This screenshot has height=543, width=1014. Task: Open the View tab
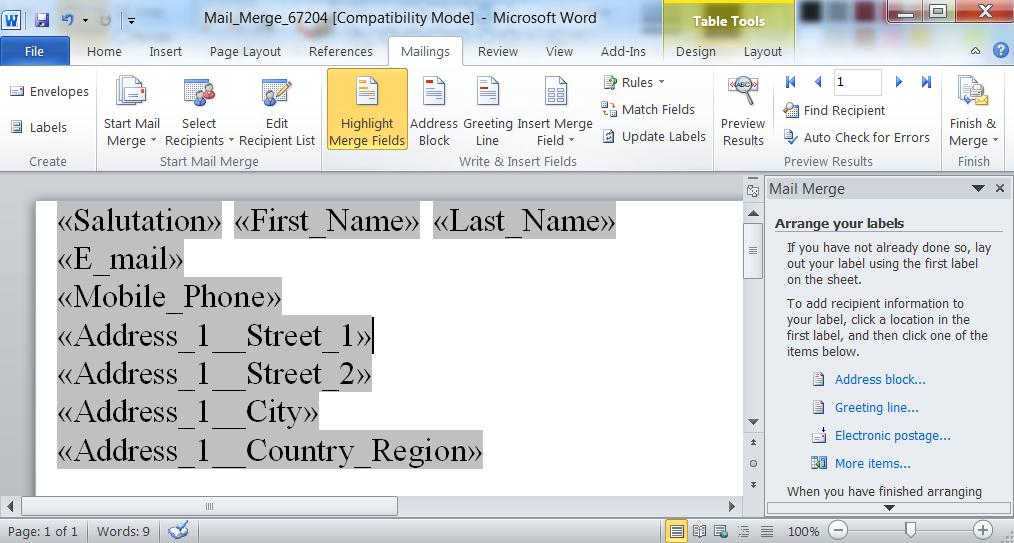559,52
